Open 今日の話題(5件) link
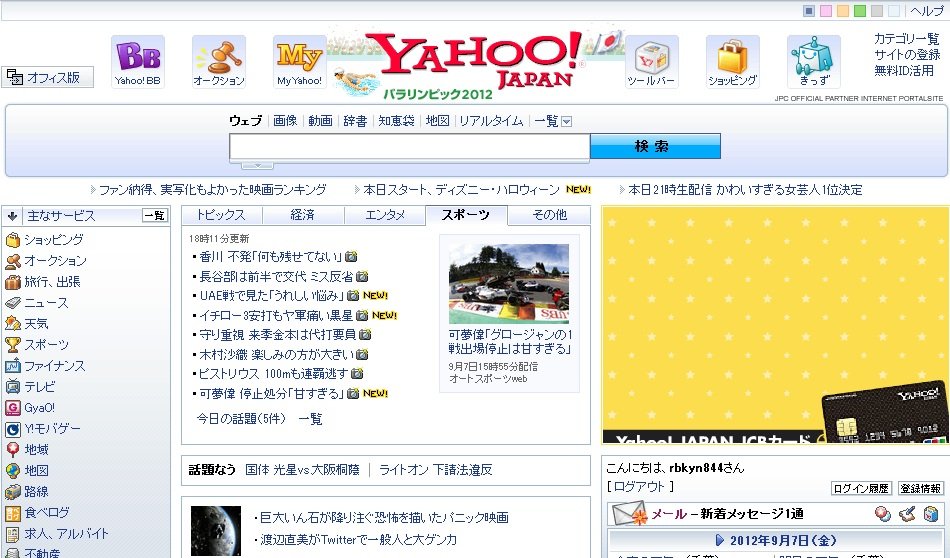 pyautogui.click(x=241, y=419)
